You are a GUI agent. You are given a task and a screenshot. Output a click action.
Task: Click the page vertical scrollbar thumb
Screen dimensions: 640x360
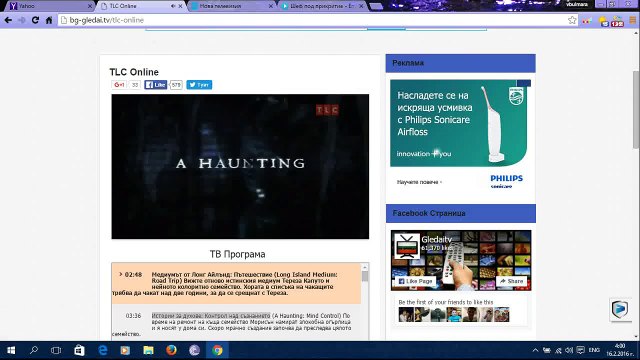pyautogui.click(x=636, y=109)
